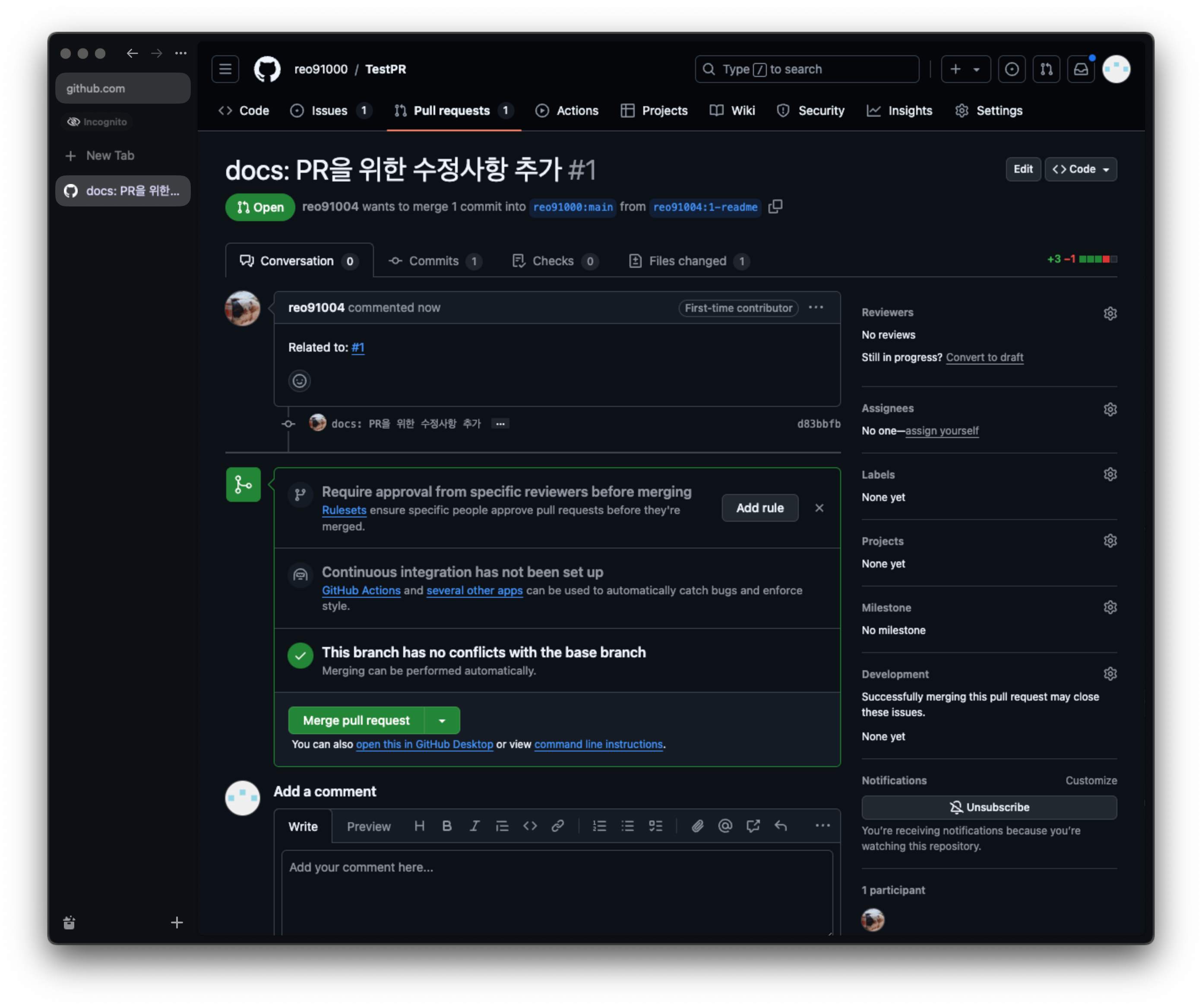
Task: Expand commit message ellipsis
Action: [500, 424]
